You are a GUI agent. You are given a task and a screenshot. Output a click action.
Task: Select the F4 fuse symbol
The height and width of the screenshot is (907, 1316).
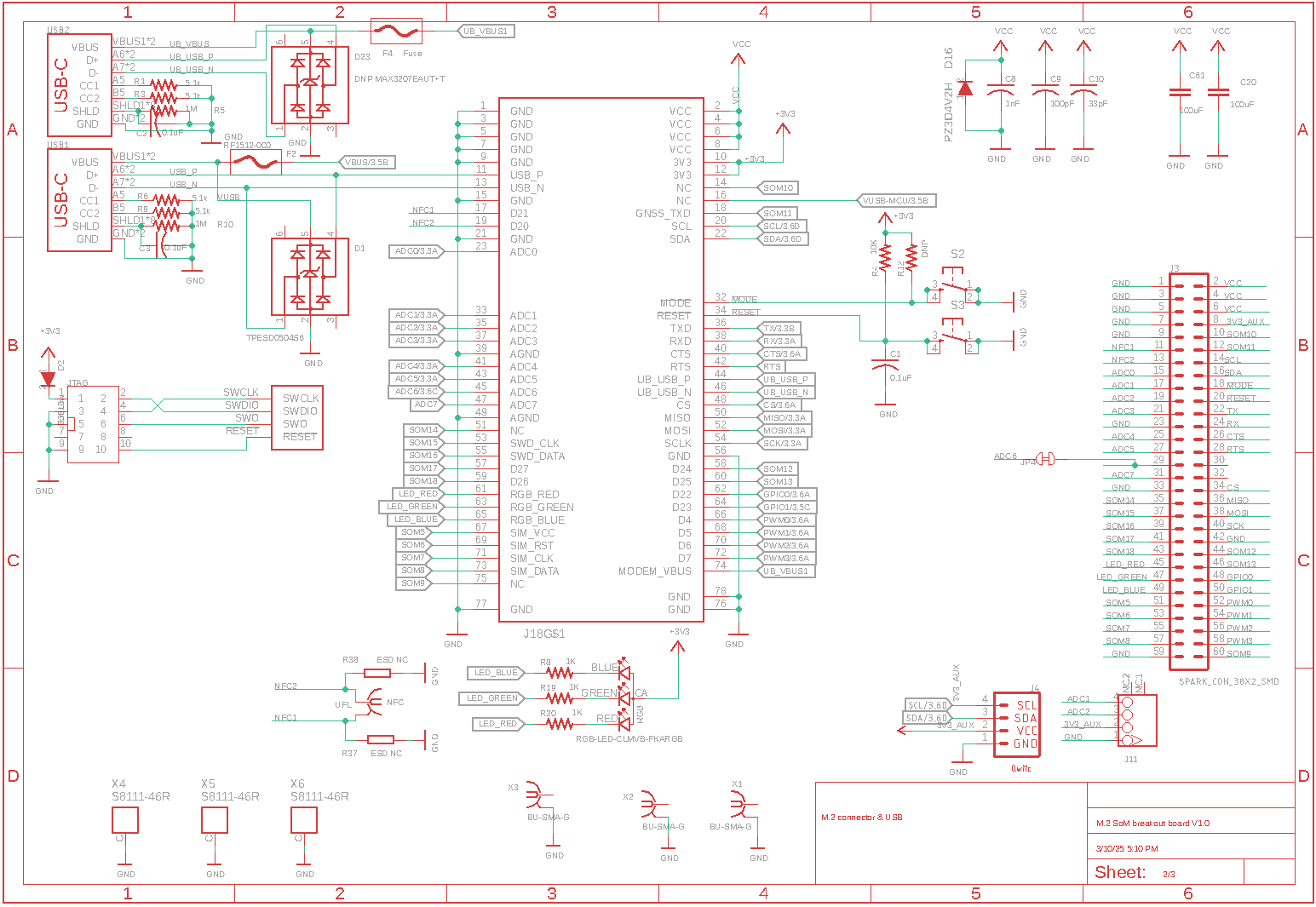(396, 32)
